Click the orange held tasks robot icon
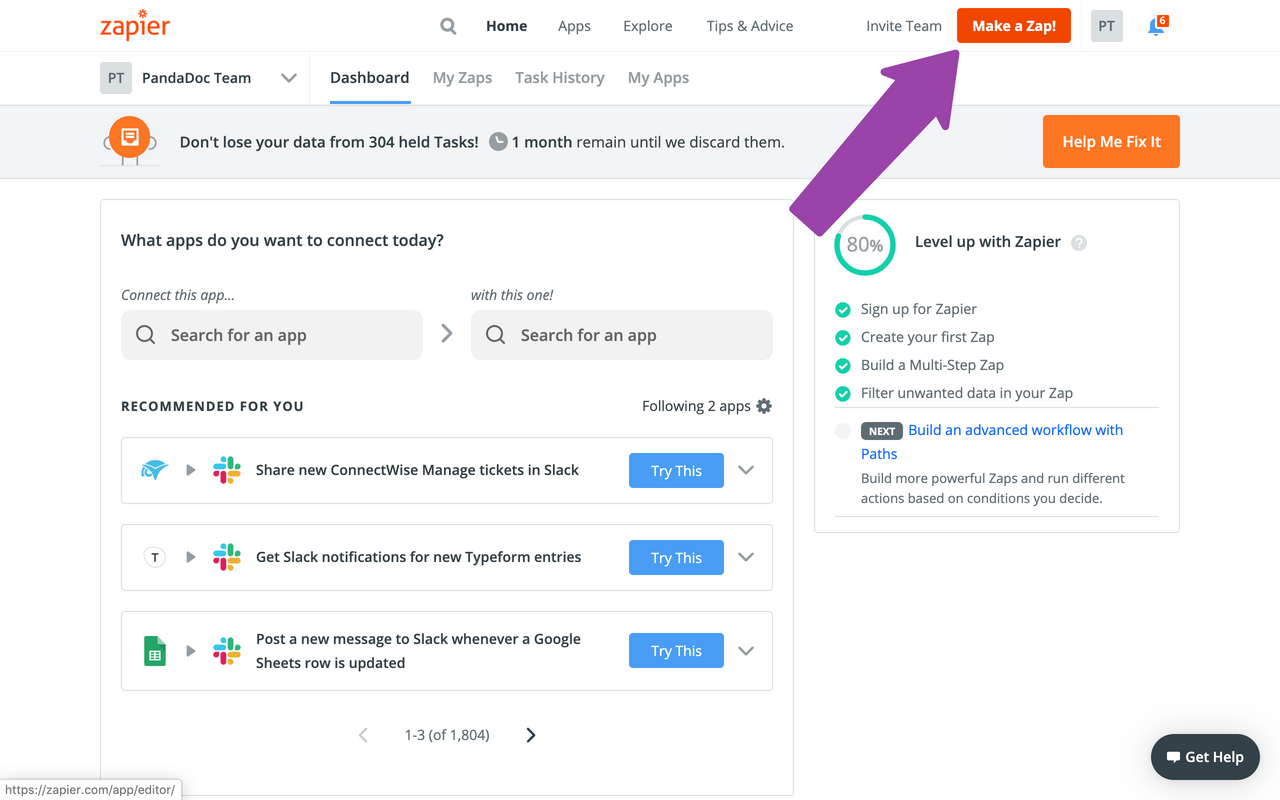The width and height of the screenshot is (1280, 800). coord(129,141)
